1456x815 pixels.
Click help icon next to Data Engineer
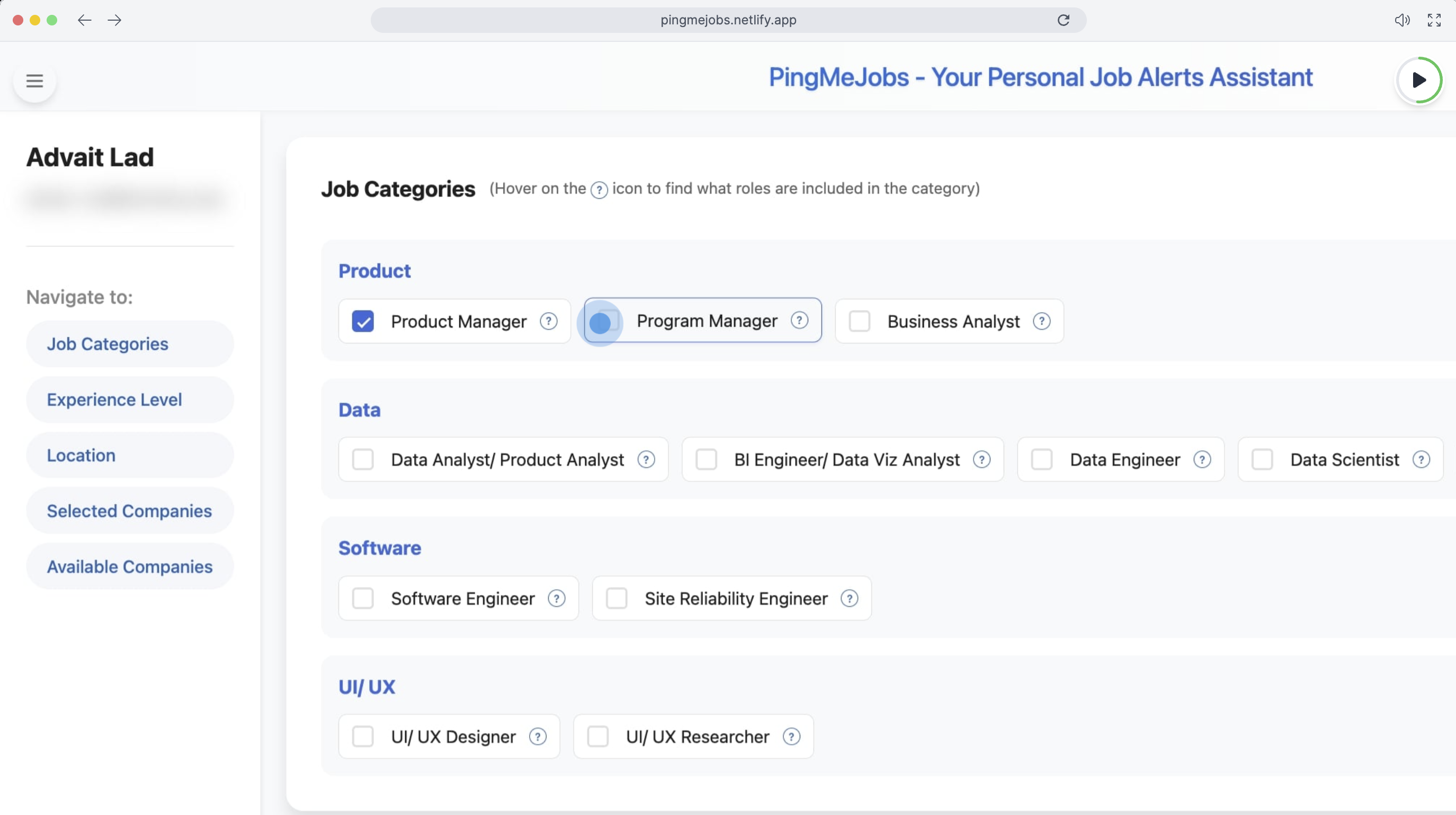click(x=1202, y=460)
